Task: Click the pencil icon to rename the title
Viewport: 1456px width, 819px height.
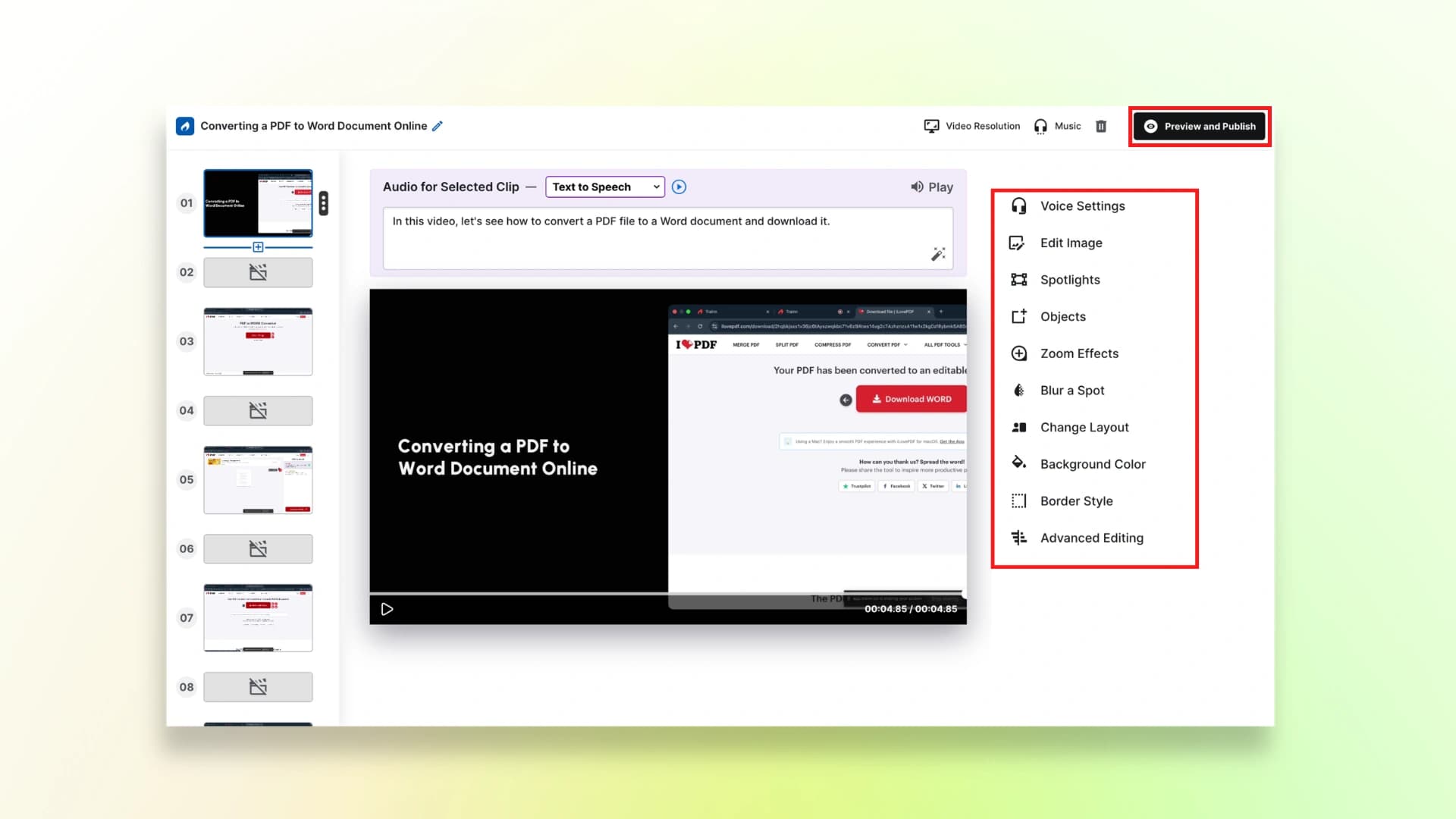Action: click(x=438, y=126)
